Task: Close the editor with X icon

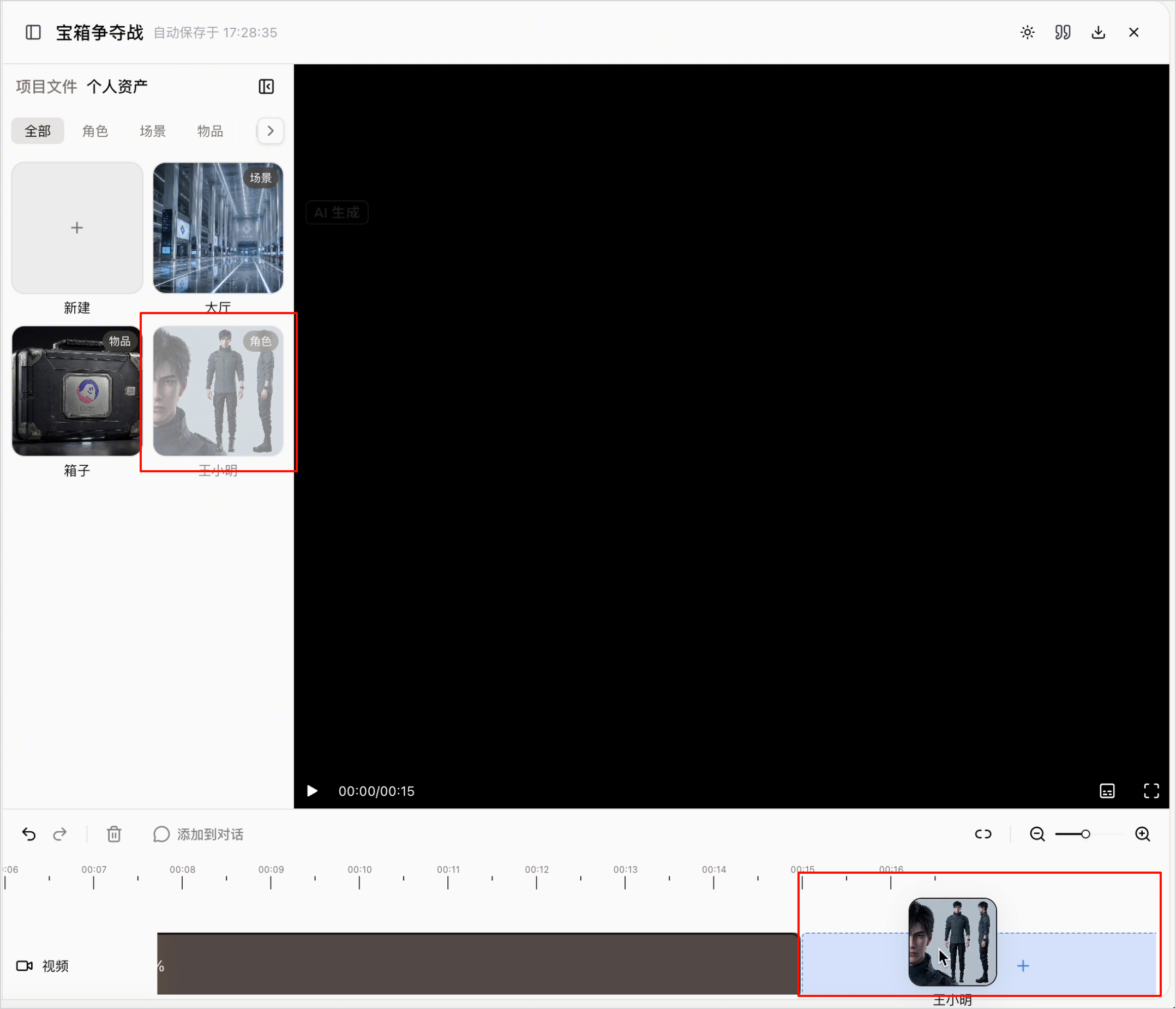Action: tap(1134, 32)
